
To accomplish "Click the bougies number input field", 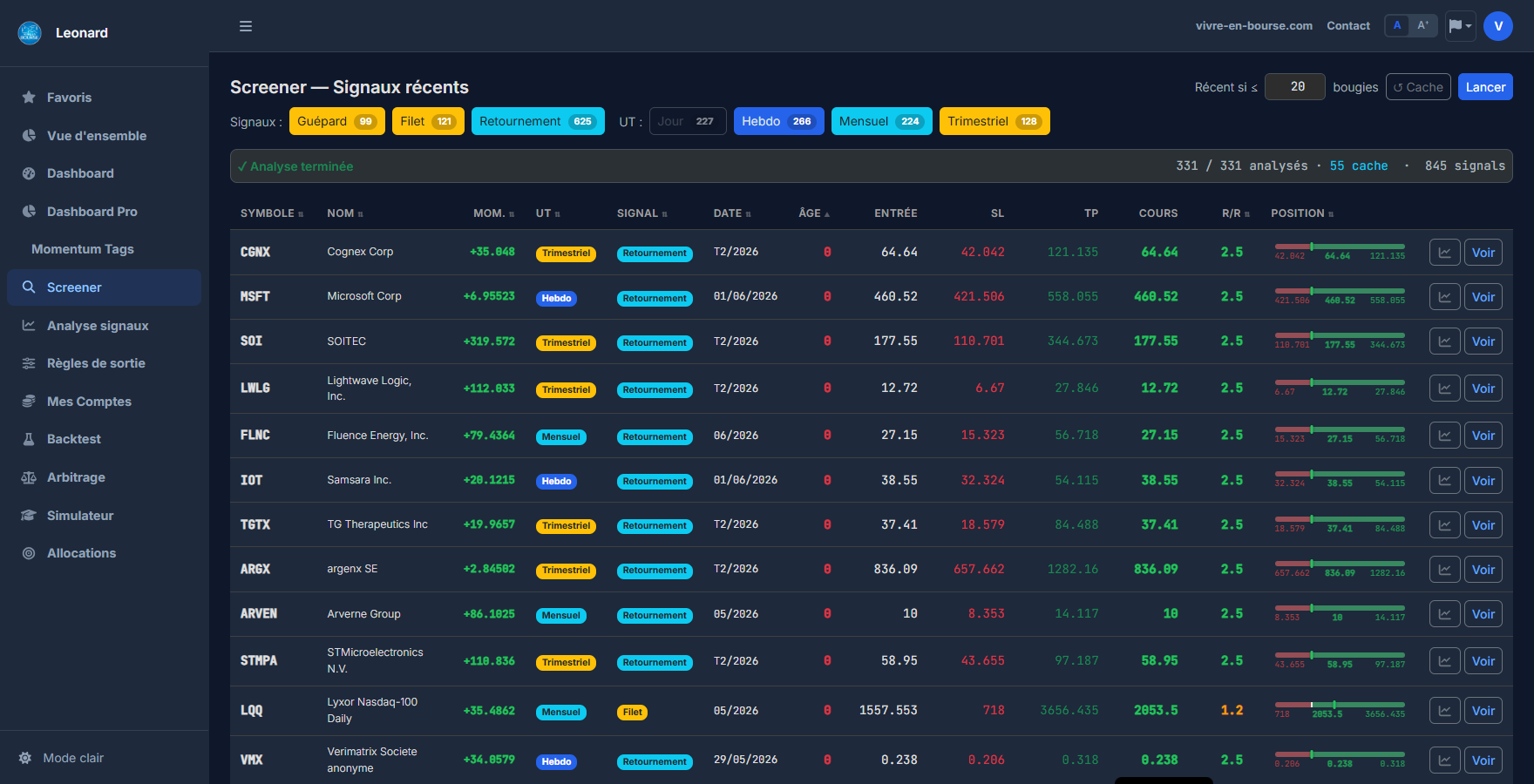I will click(x=1295, y=87).
